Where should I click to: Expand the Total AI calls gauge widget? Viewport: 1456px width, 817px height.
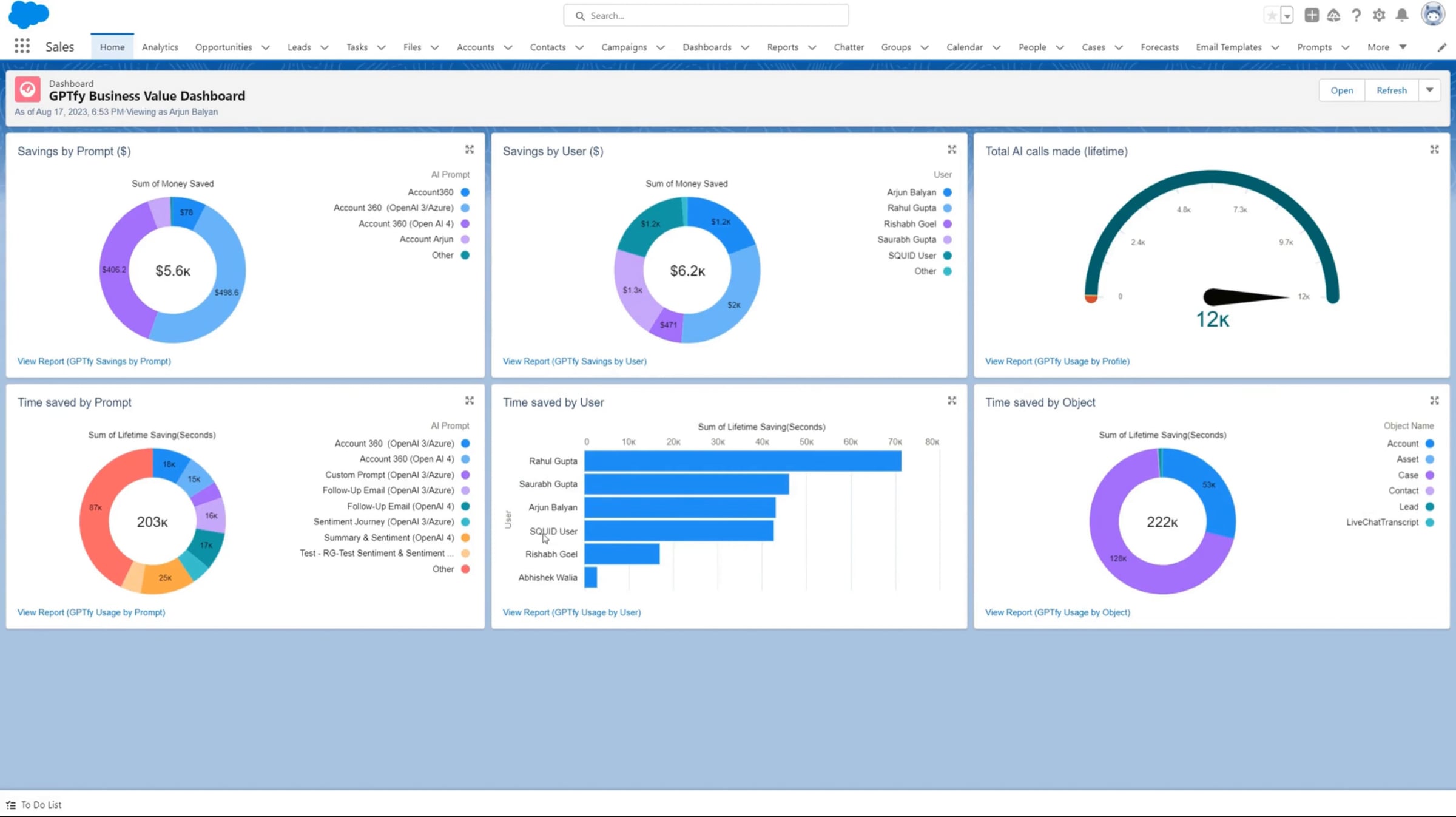pyautogui.click(x=1434, y=149)
